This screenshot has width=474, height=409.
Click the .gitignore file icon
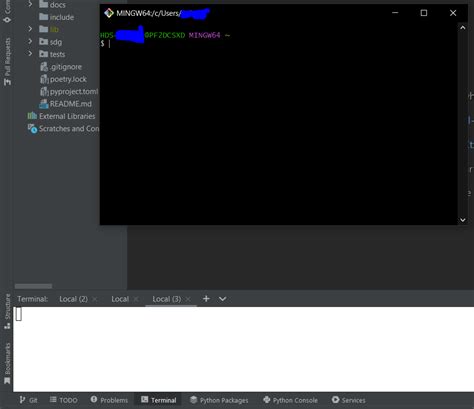click(44, 67)
